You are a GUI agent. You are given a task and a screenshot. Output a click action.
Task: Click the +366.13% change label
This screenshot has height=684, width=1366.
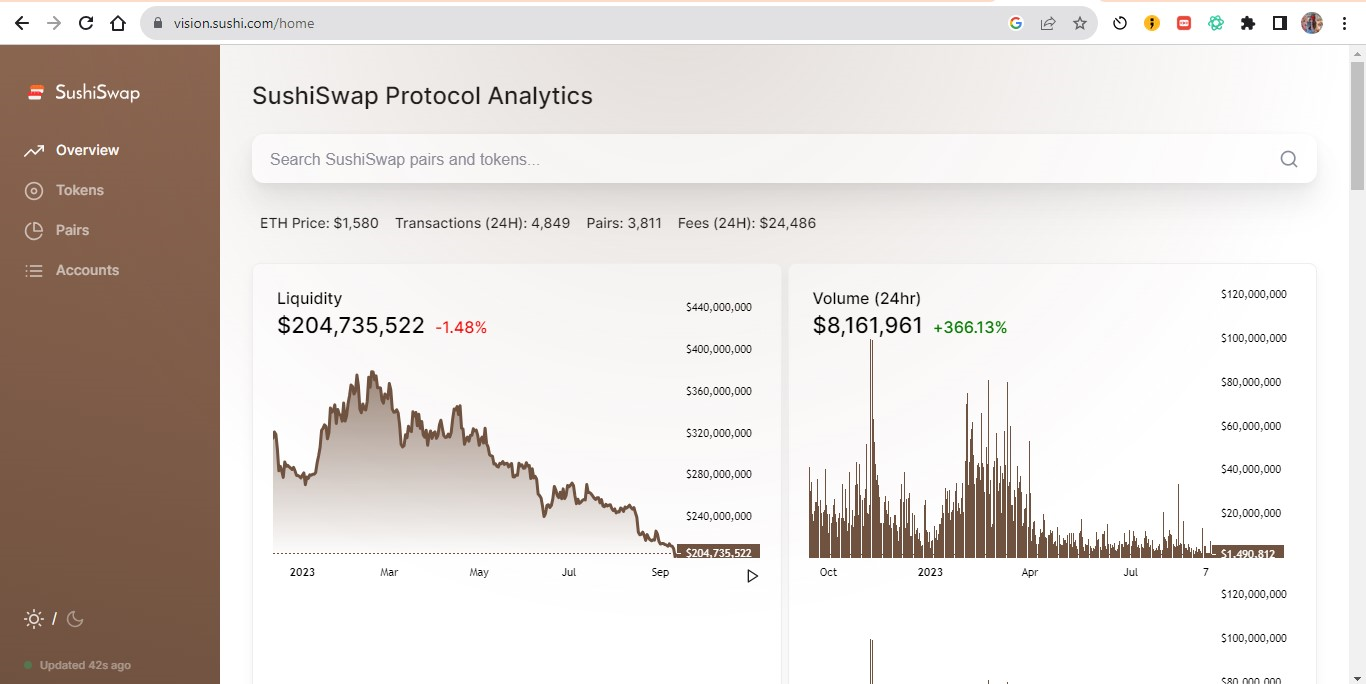(970, 328)
